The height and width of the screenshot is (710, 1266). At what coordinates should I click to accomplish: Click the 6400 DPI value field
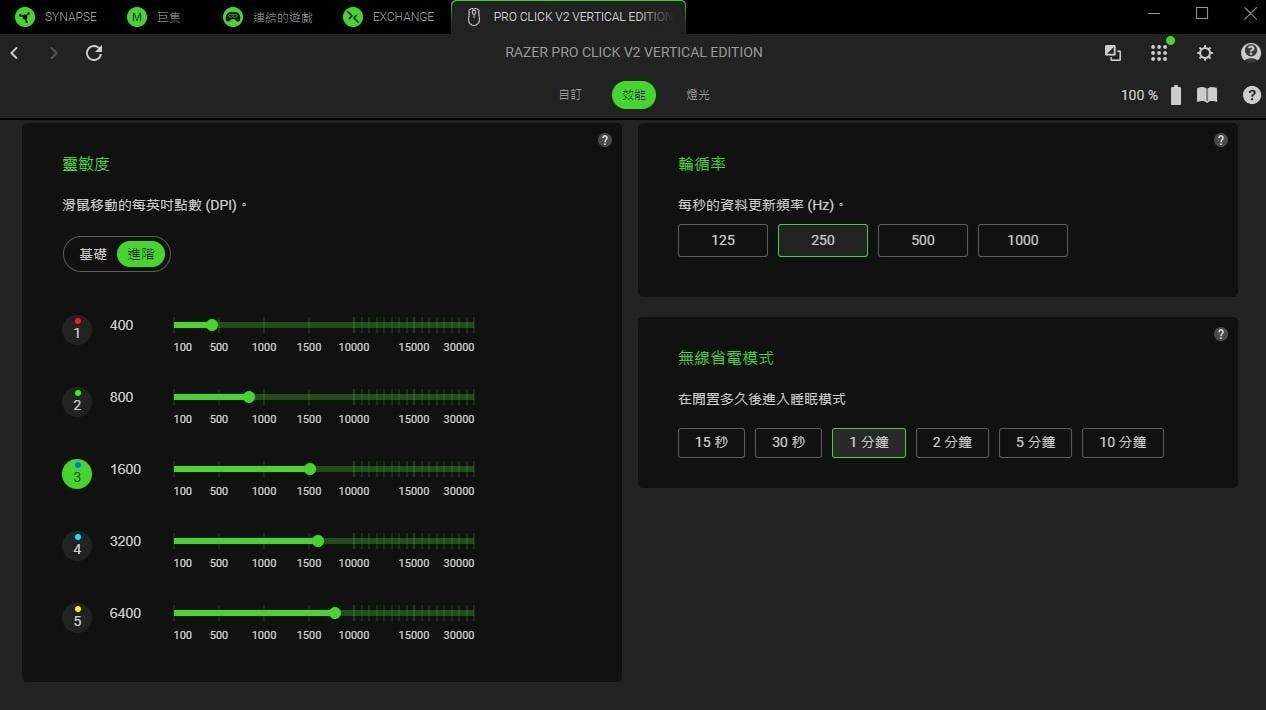[x=125, y=613]
